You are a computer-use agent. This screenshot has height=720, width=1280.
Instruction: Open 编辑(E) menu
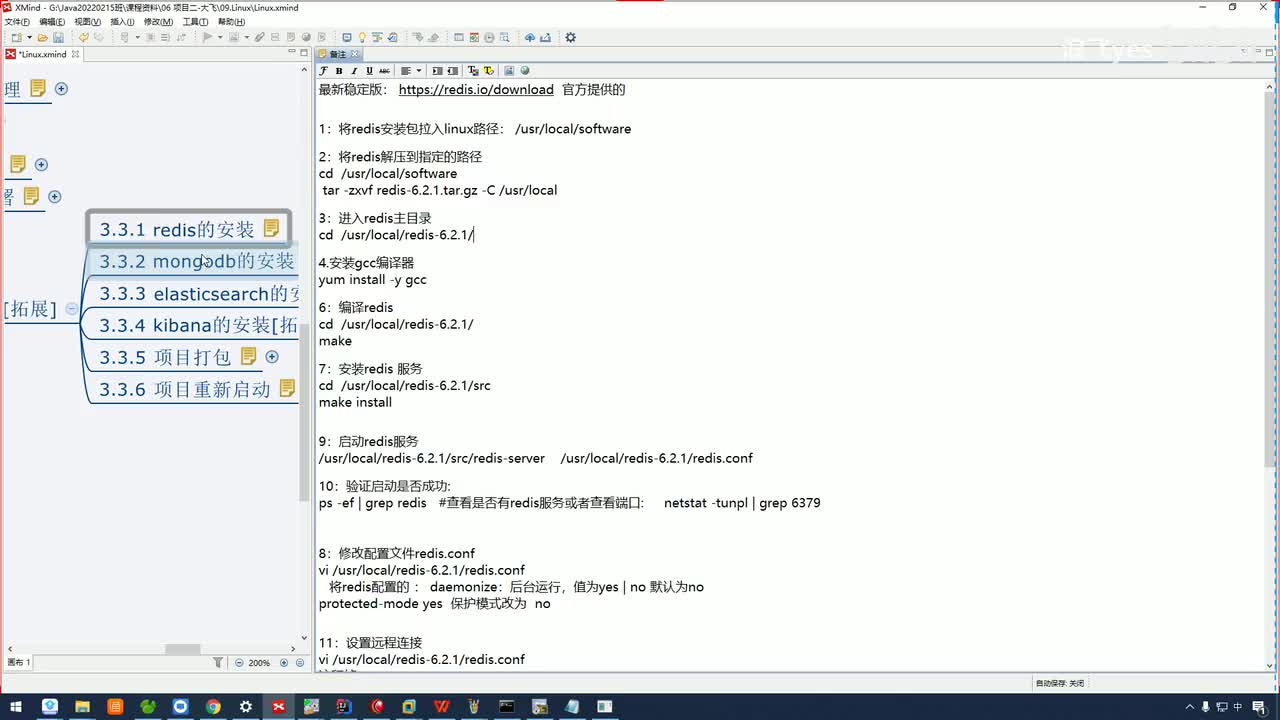point(52,21)
